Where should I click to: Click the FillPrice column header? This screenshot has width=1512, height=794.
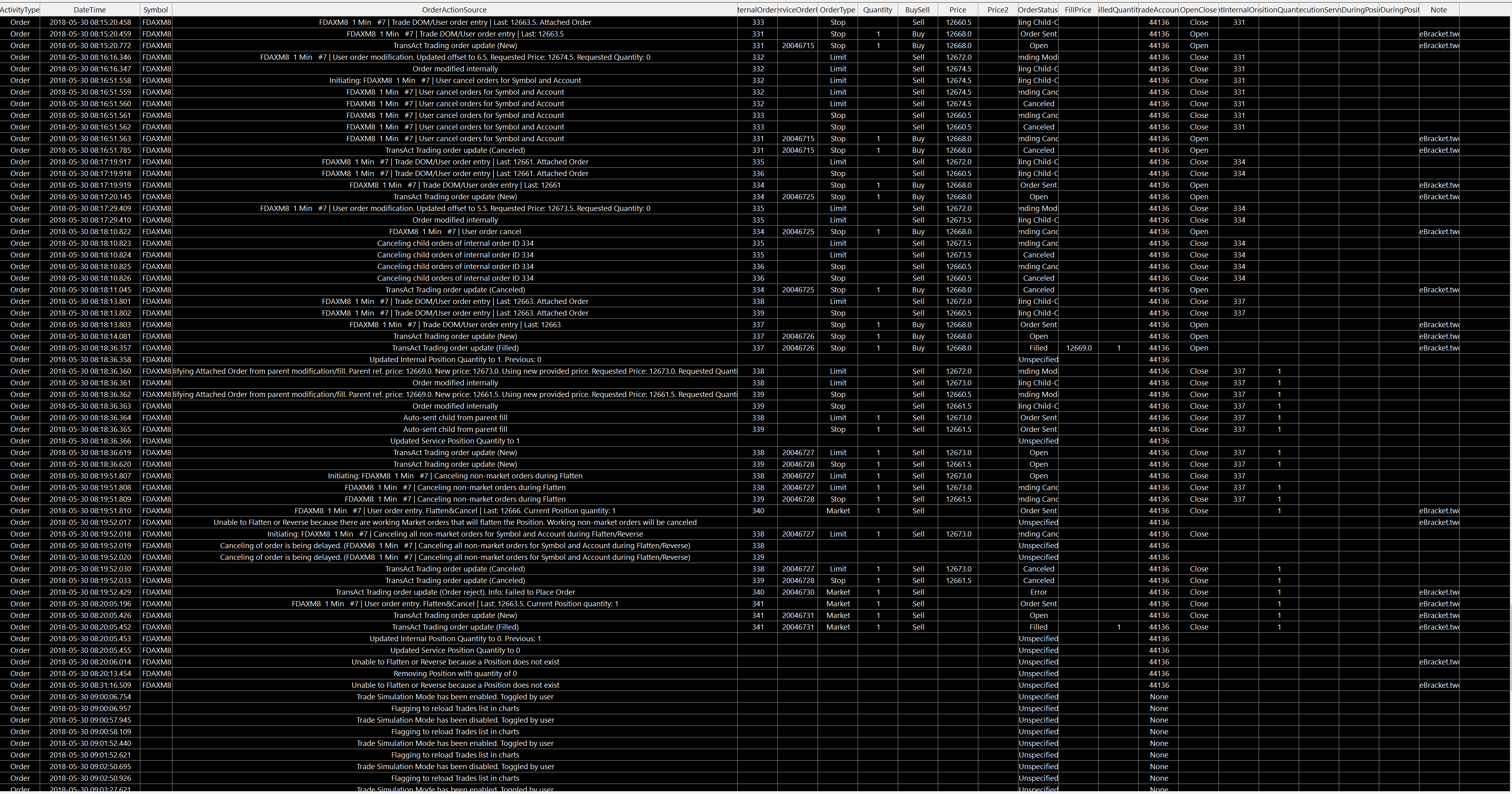(x=1078, y=10)
